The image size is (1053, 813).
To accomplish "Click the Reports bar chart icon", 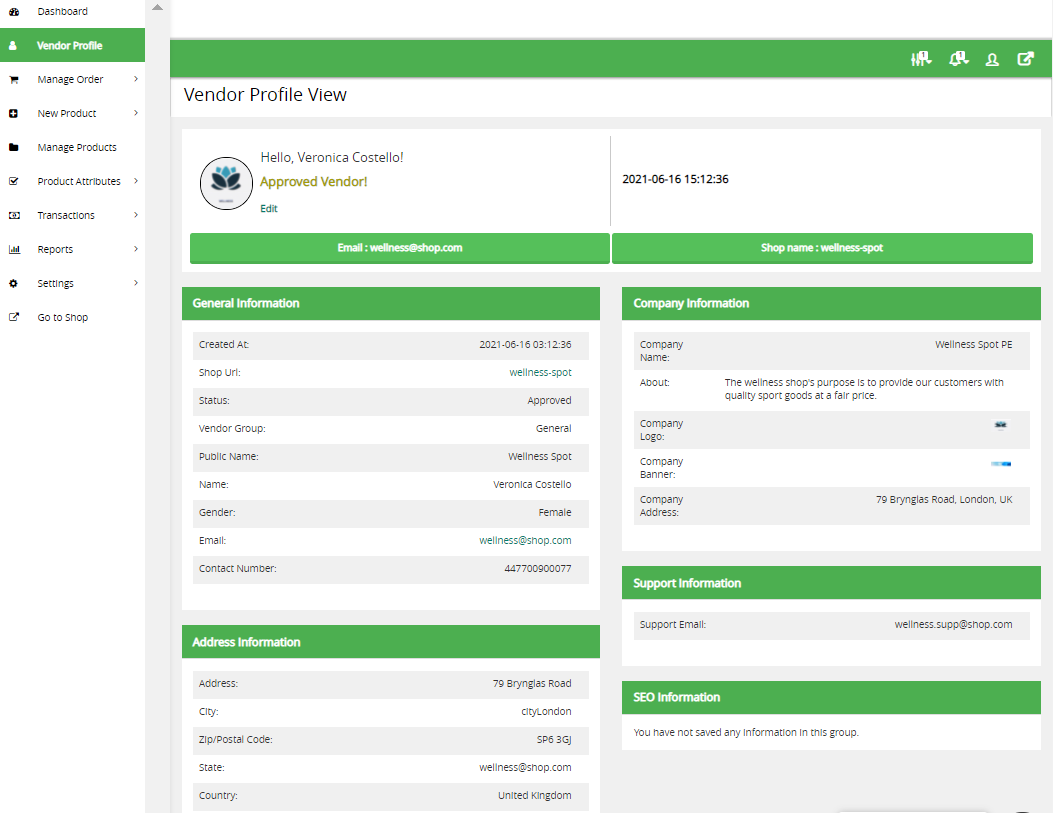I will coord(14,250).
